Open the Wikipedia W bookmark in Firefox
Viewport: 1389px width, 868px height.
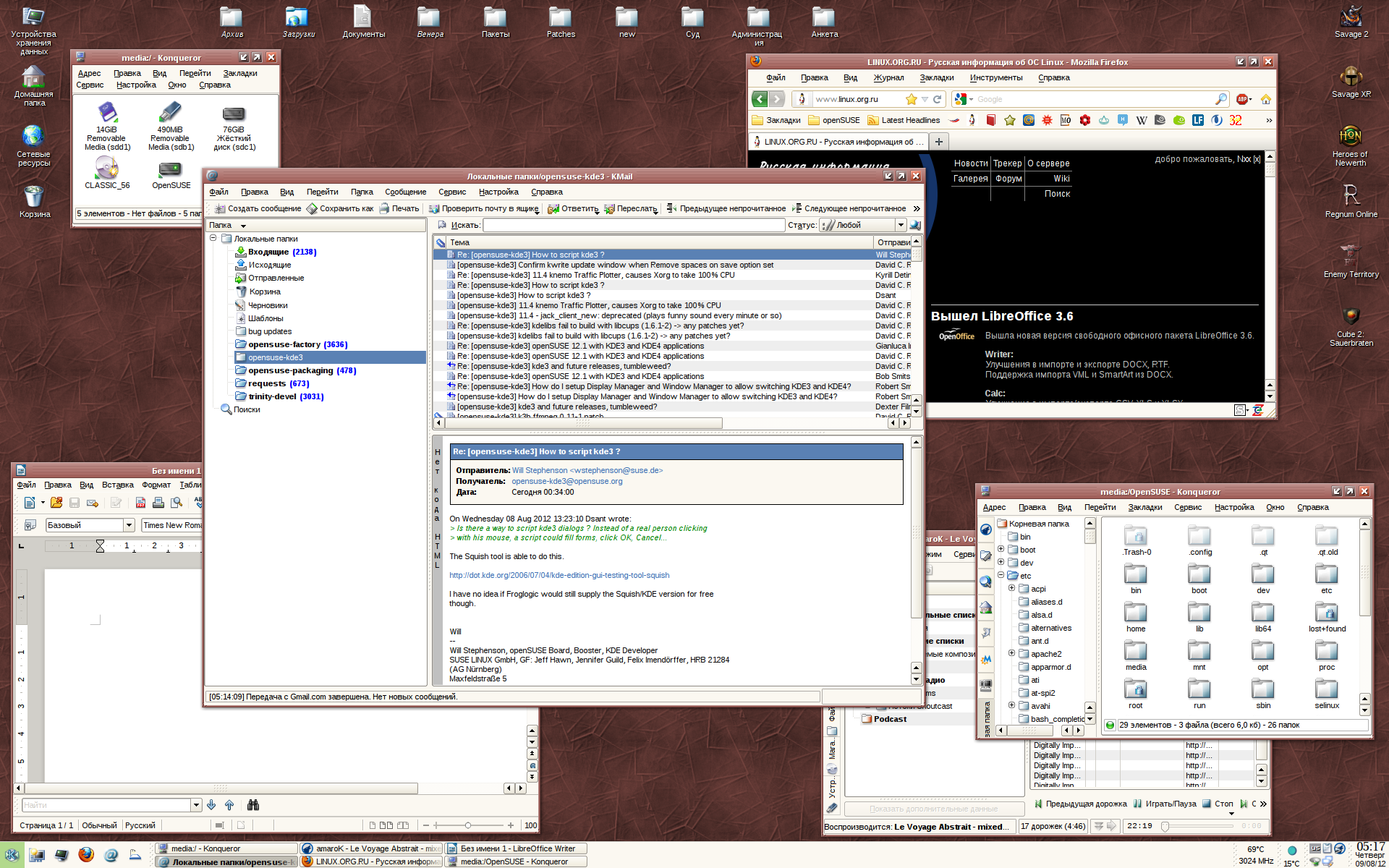tap(1142, 120)
